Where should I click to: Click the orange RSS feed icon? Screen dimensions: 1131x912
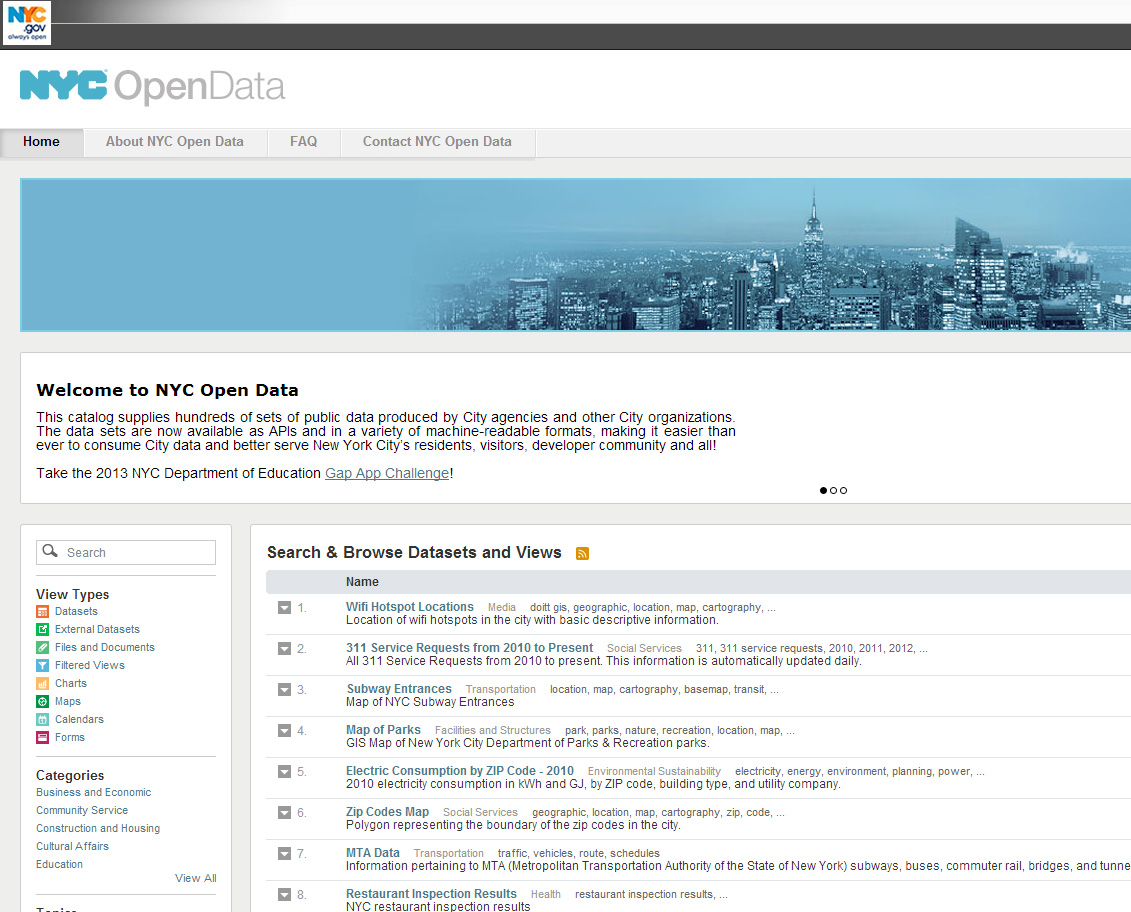click(583, 553)
